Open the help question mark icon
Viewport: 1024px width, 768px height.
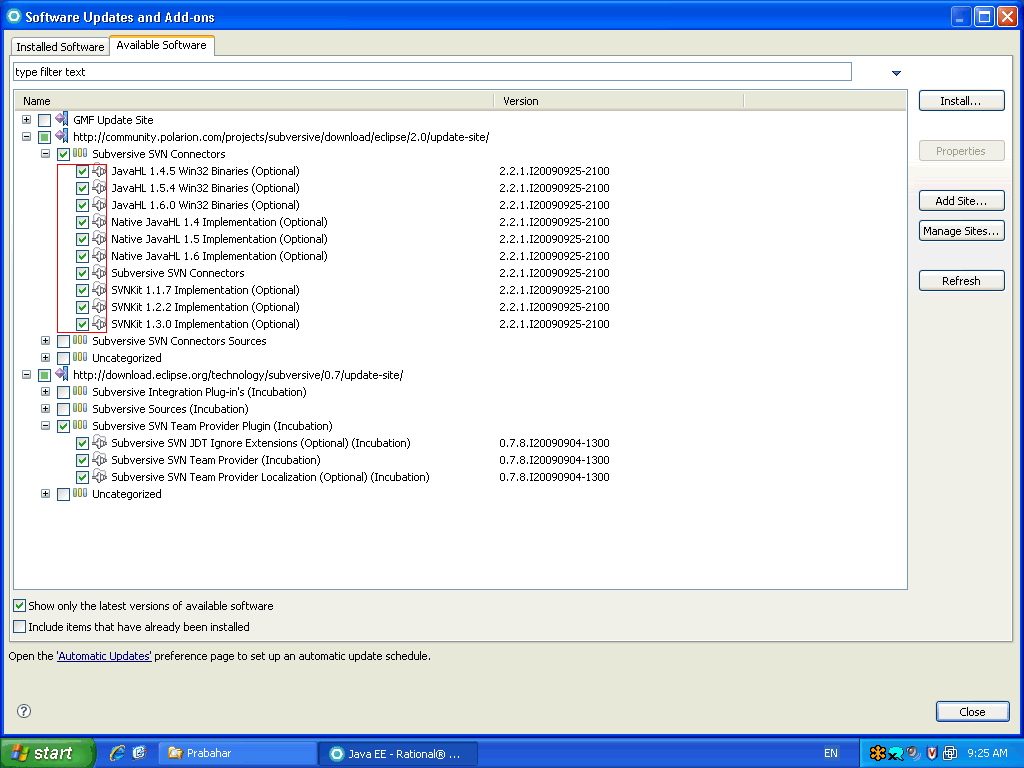24,711
